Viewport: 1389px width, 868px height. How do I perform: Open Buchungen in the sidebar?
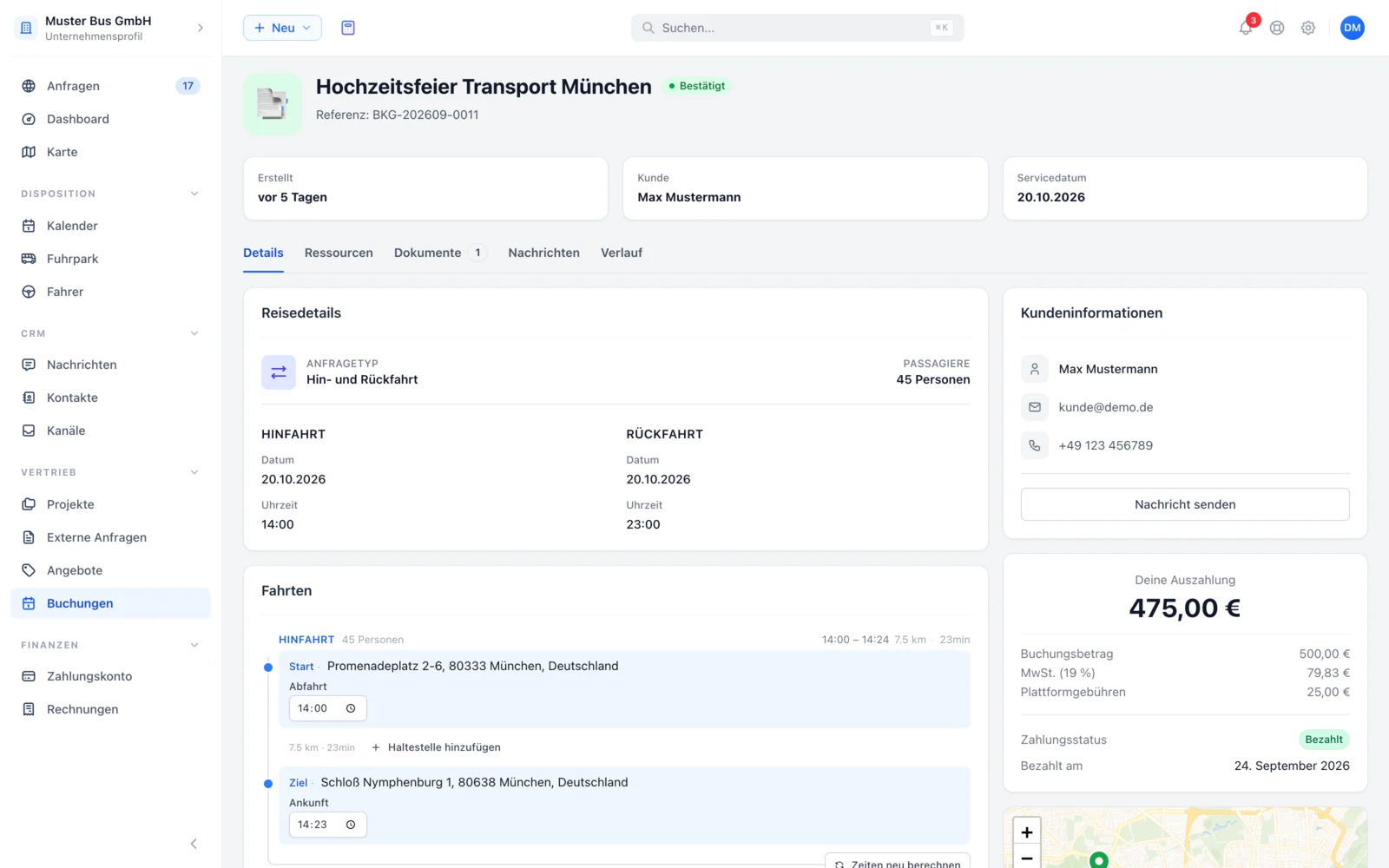click(x=110, y=603)
